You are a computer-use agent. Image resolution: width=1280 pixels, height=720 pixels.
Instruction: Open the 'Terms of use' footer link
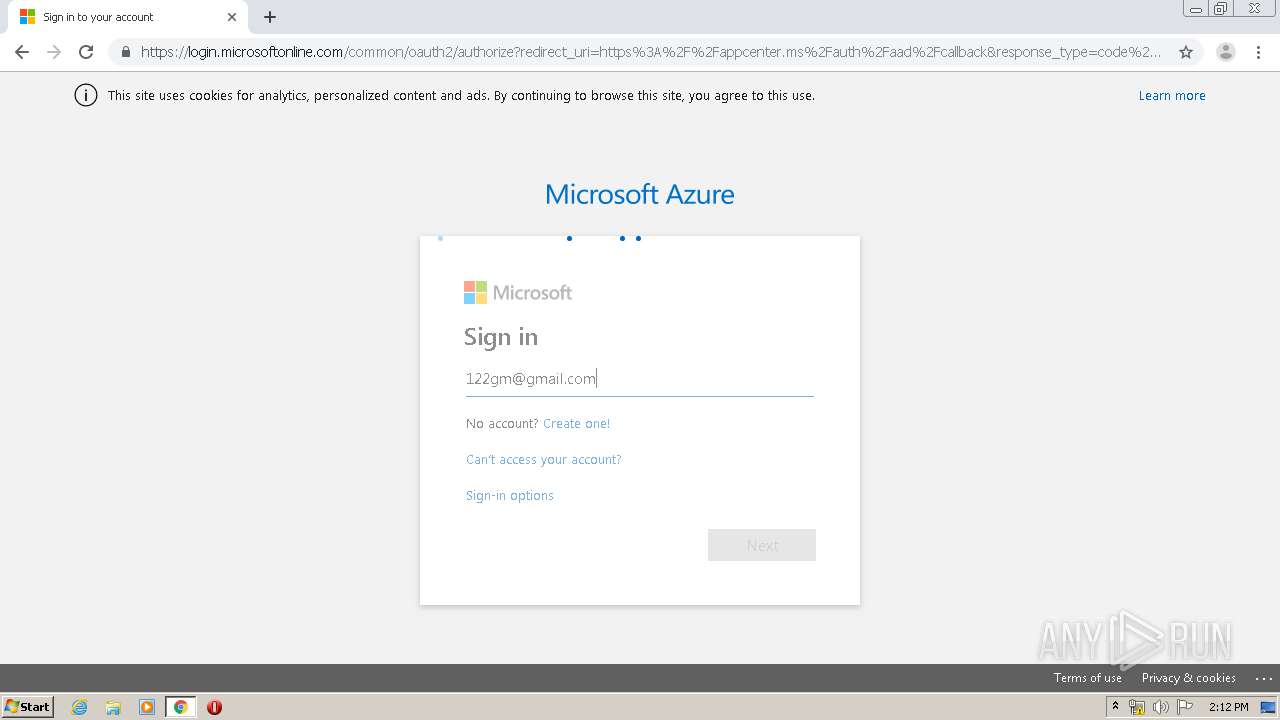coord(1088,678)
